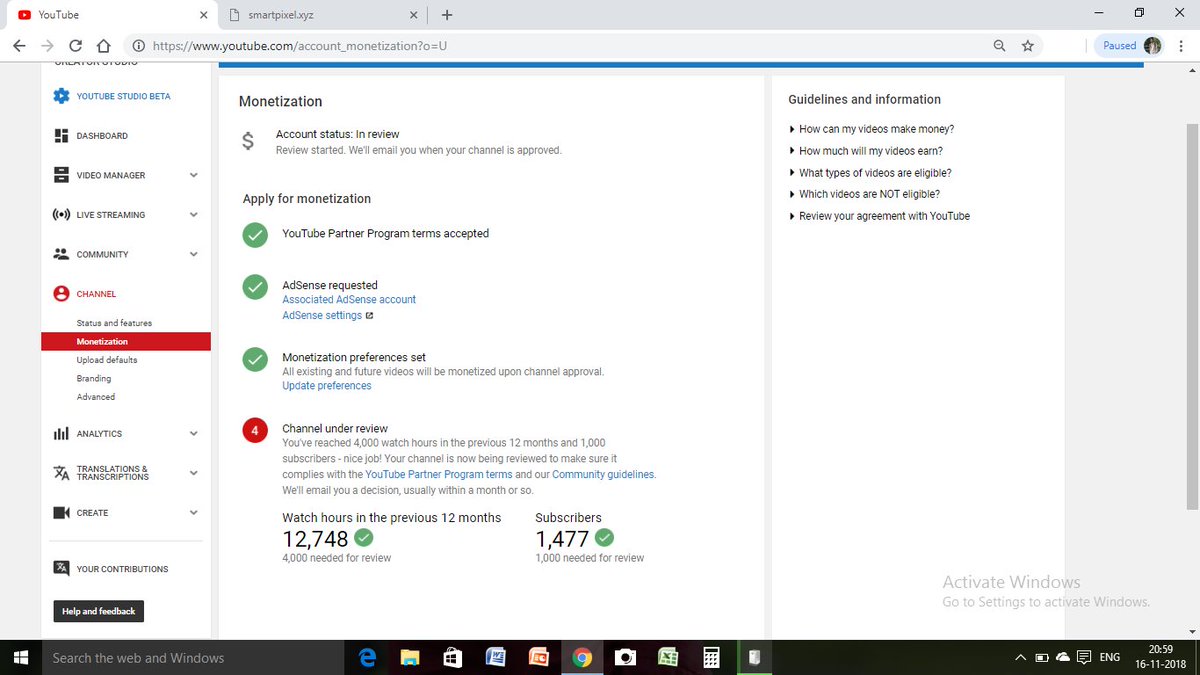
Task: Open YouTube Partner Program terms link
Action: coord(439,475)
